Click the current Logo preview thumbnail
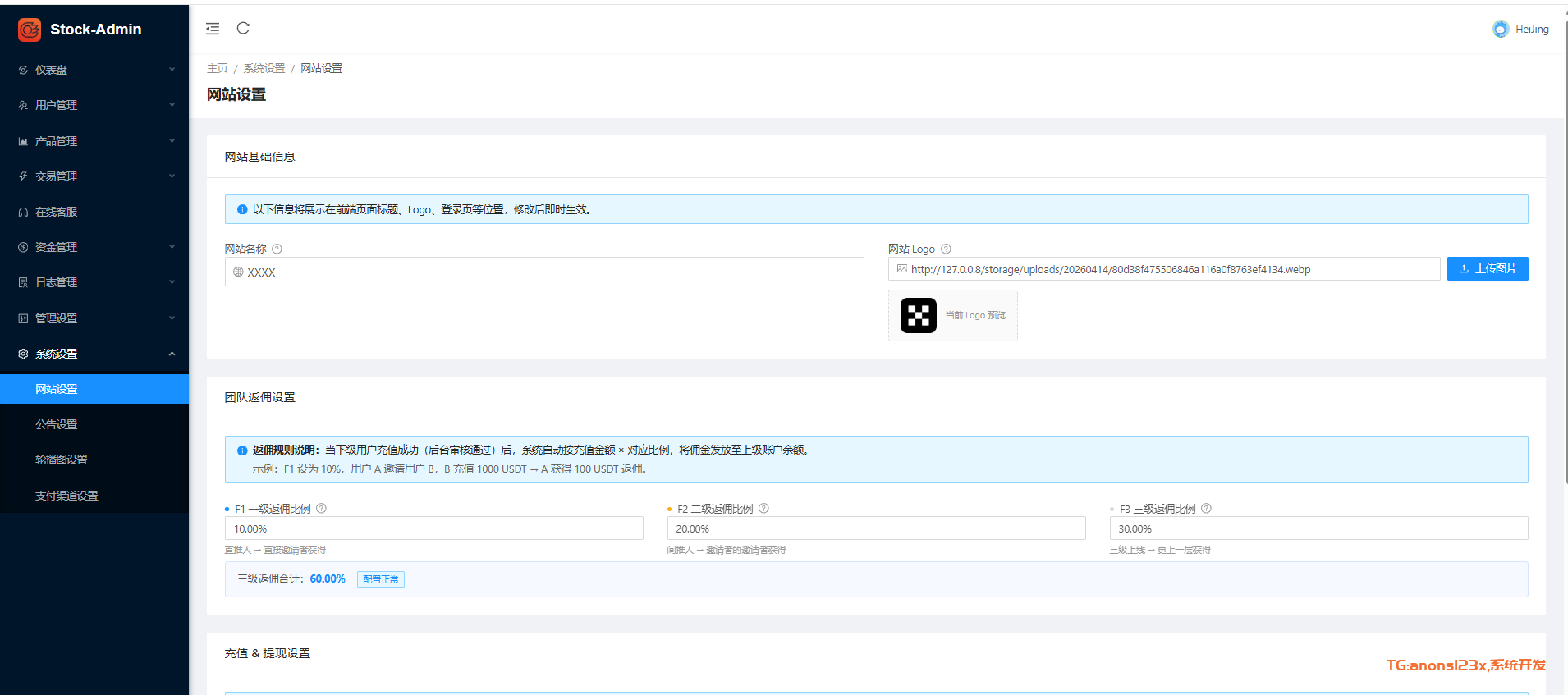 click(x=918, y=316)
